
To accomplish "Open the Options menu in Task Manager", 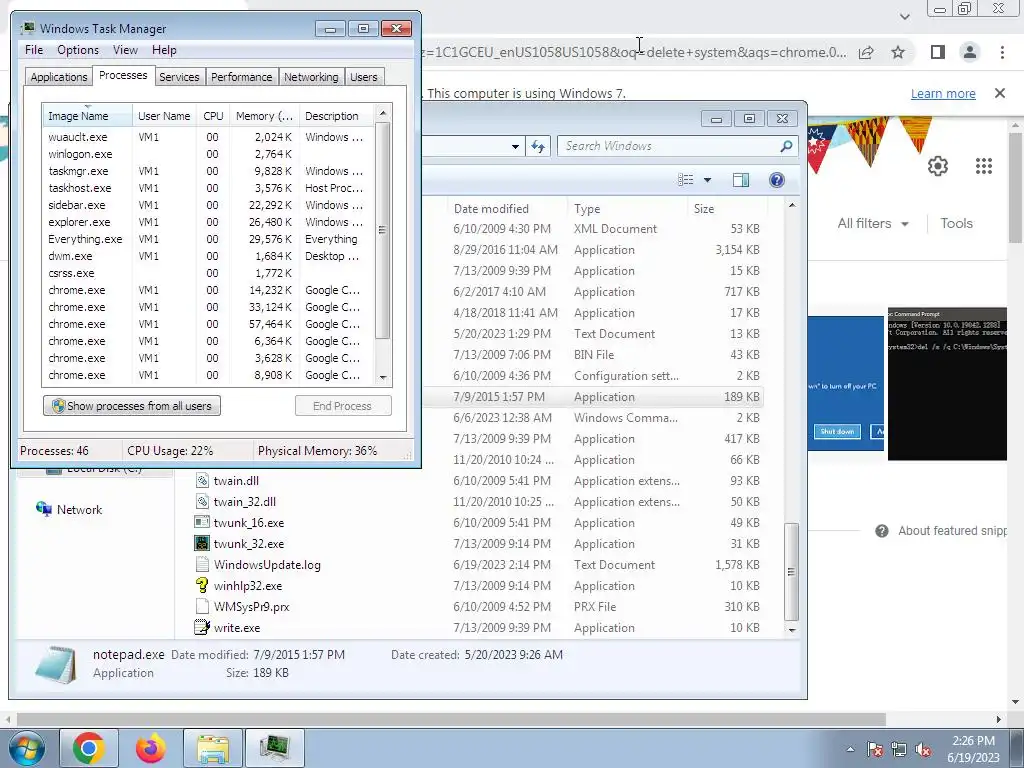I will coord(78,50).
